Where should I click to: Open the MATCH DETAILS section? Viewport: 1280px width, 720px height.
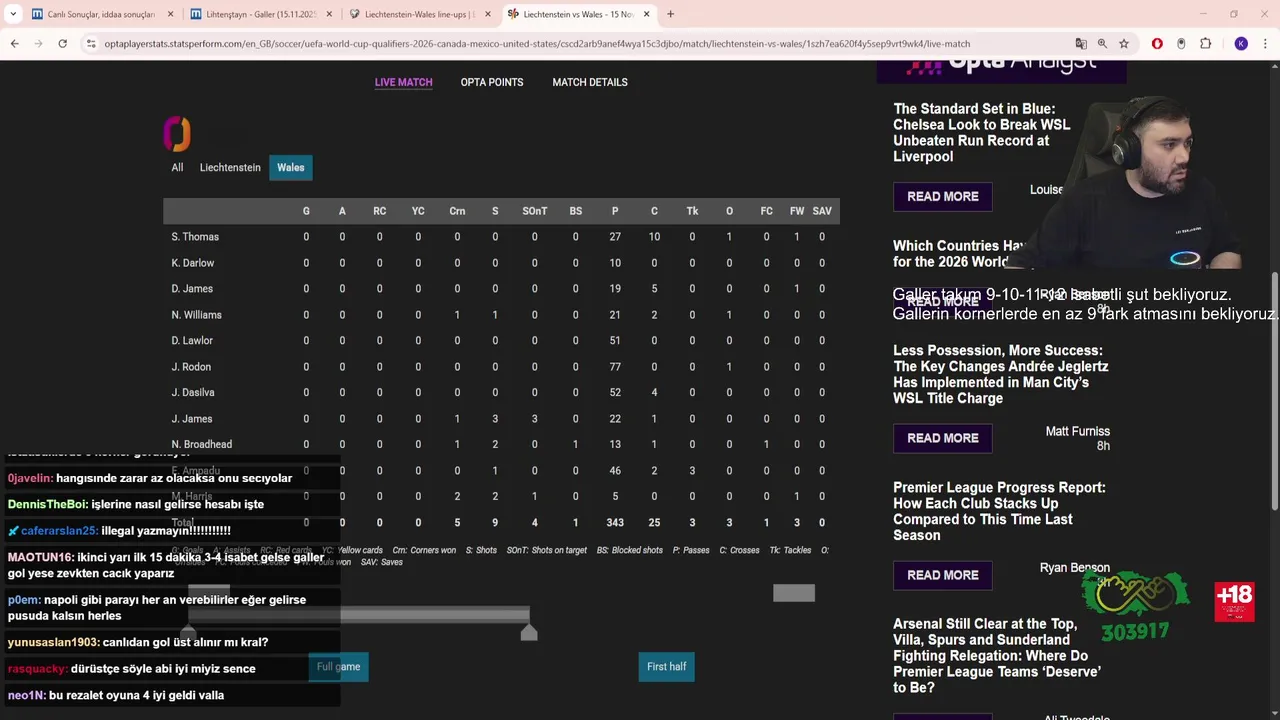click(x=590, y=82)
